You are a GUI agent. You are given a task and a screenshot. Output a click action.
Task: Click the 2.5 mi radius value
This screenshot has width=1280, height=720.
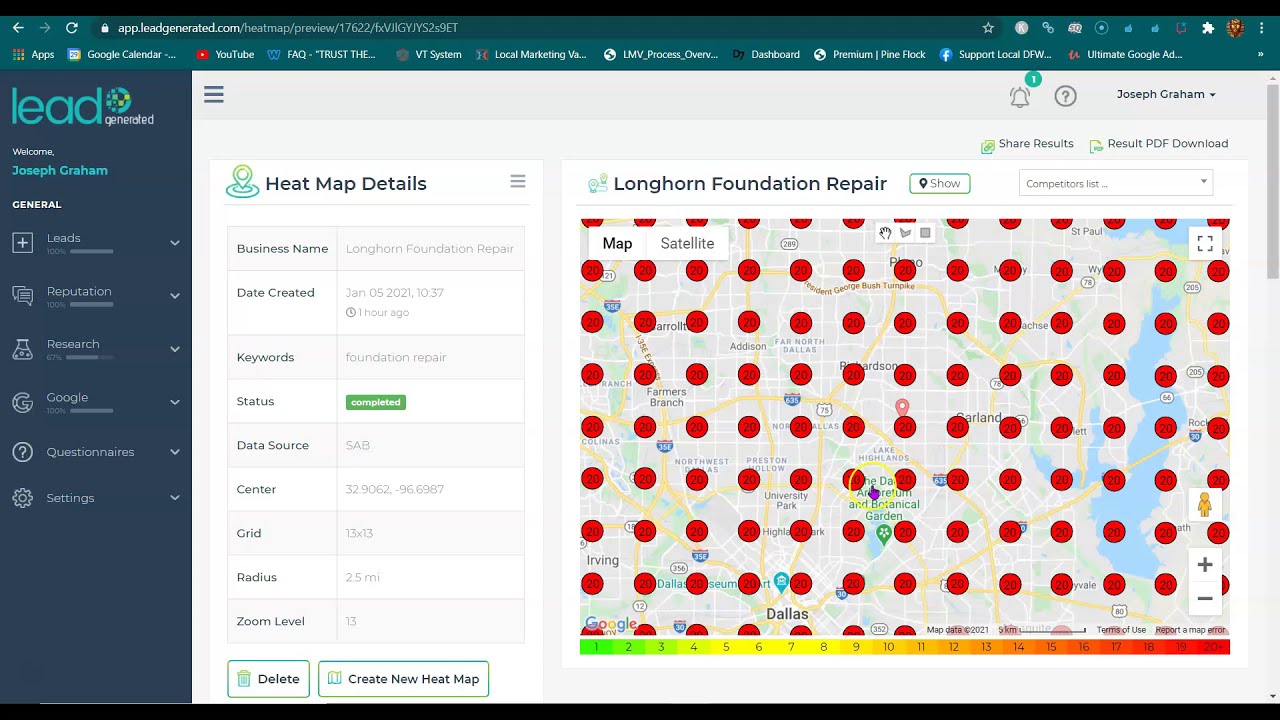click(x=363, y=577)
